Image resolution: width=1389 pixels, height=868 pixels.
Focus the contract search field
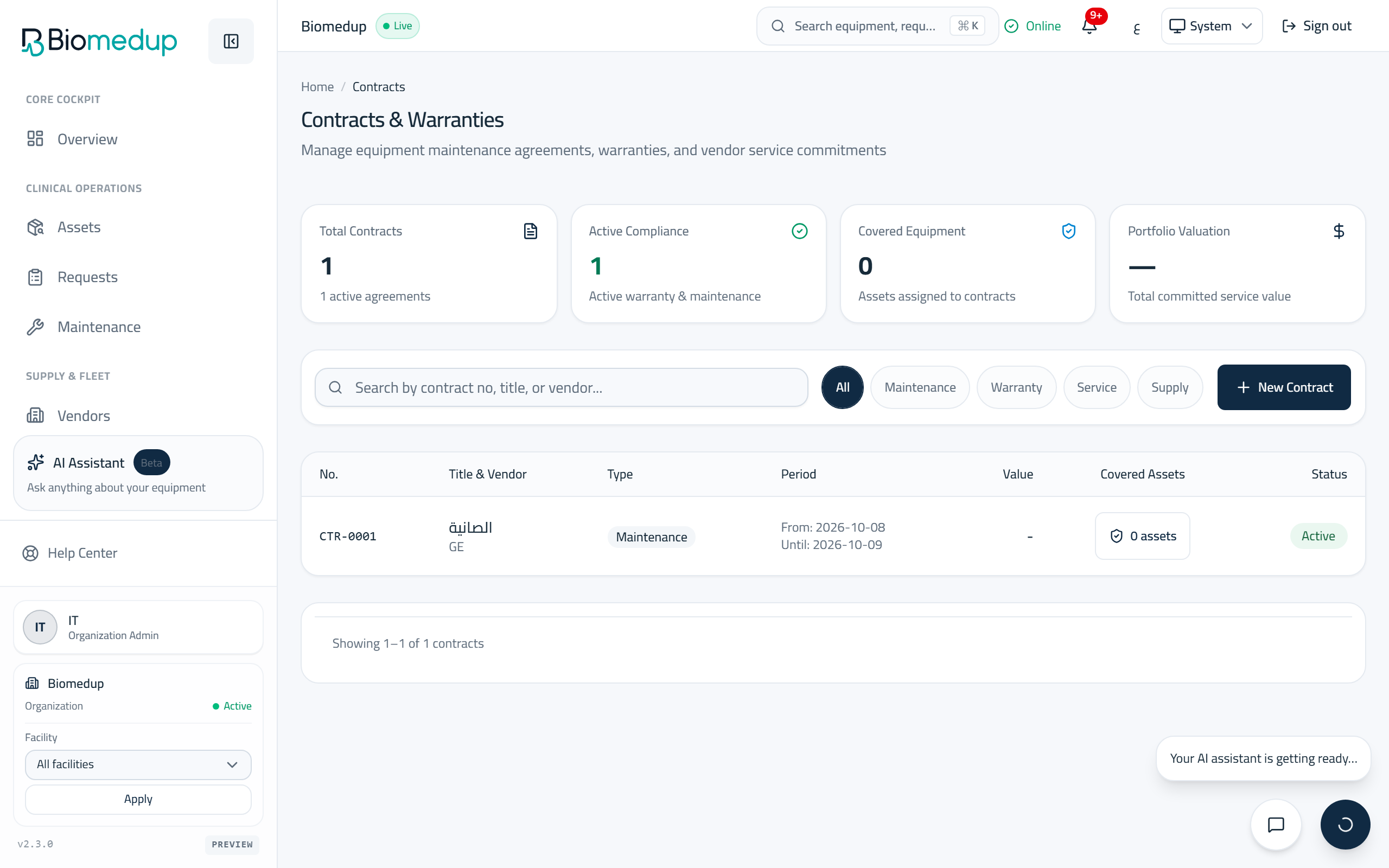[x=562, y=387]
